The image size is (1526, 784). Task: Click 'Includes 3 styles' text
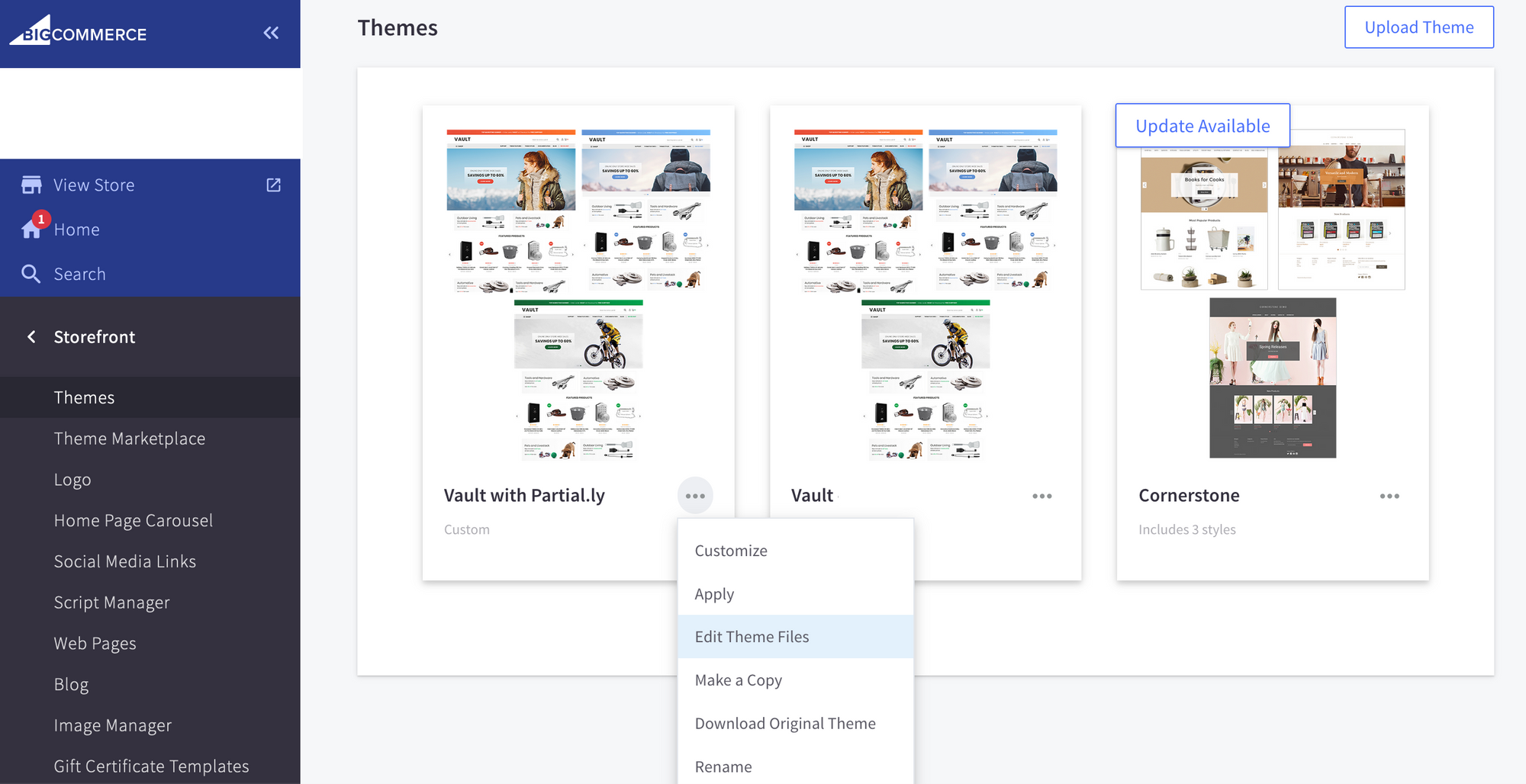[1187, 529]
